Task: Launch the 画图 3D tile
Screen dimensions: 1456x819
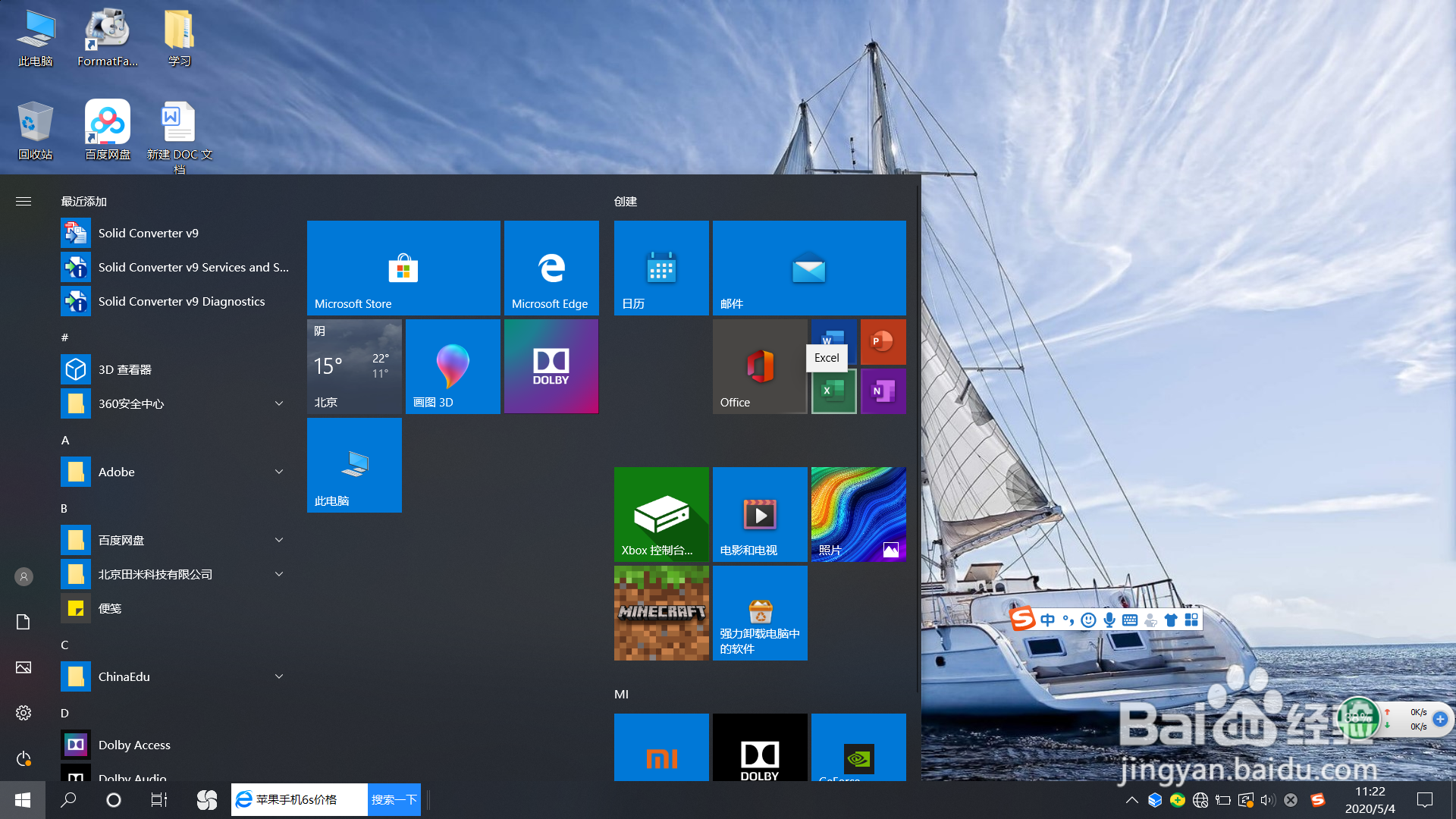Action: coord(453,366)
